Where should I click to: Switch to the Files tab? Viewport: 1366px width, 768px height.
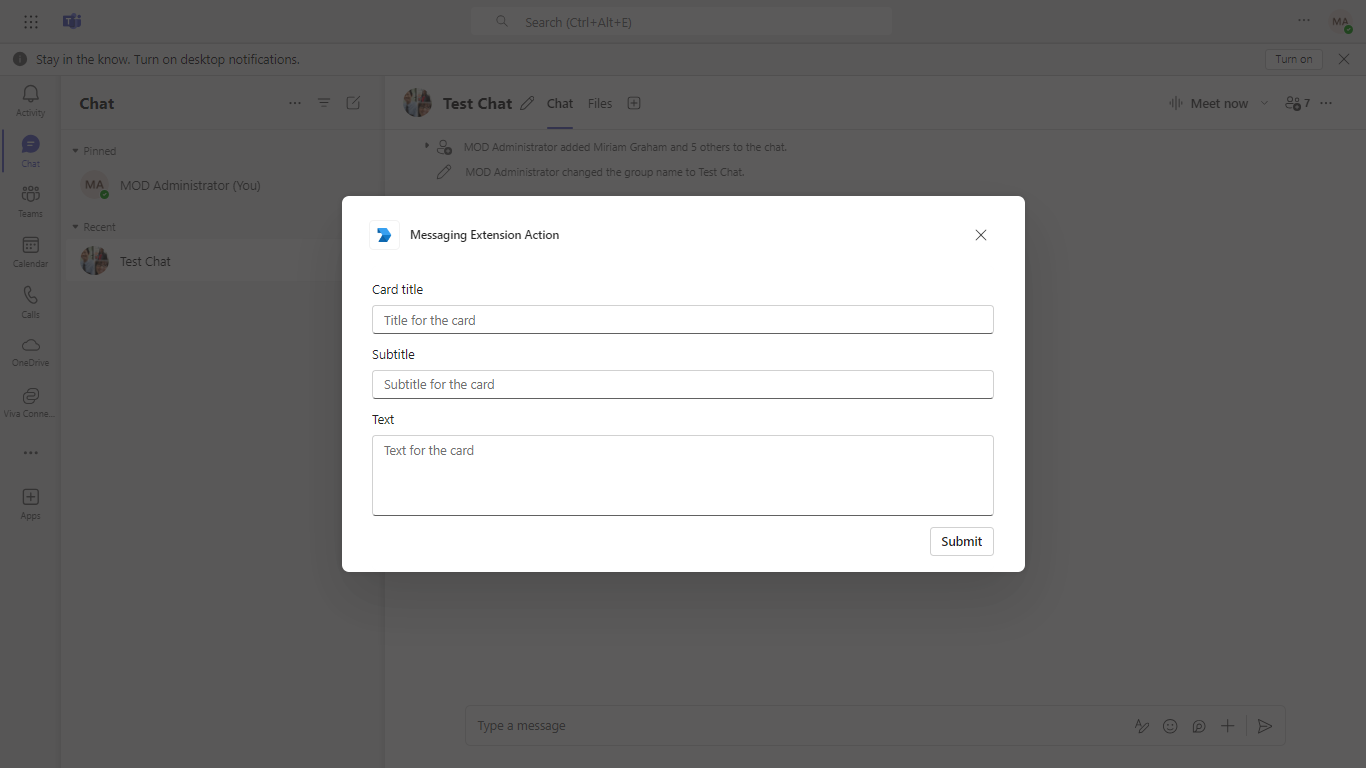pyautogui.click(x=600, y=104)
